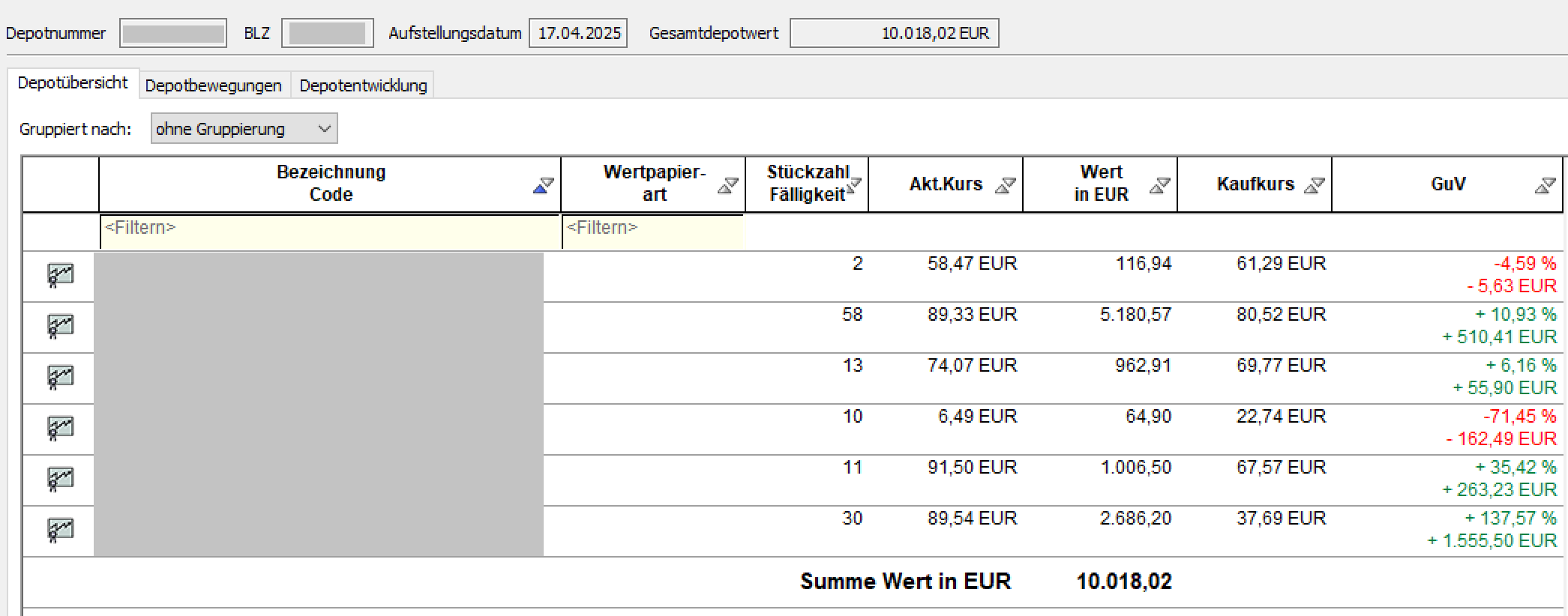Select the Wert cell 116,94
The width and height of the screenshot is (1568, 616).
click(1144, 264)
